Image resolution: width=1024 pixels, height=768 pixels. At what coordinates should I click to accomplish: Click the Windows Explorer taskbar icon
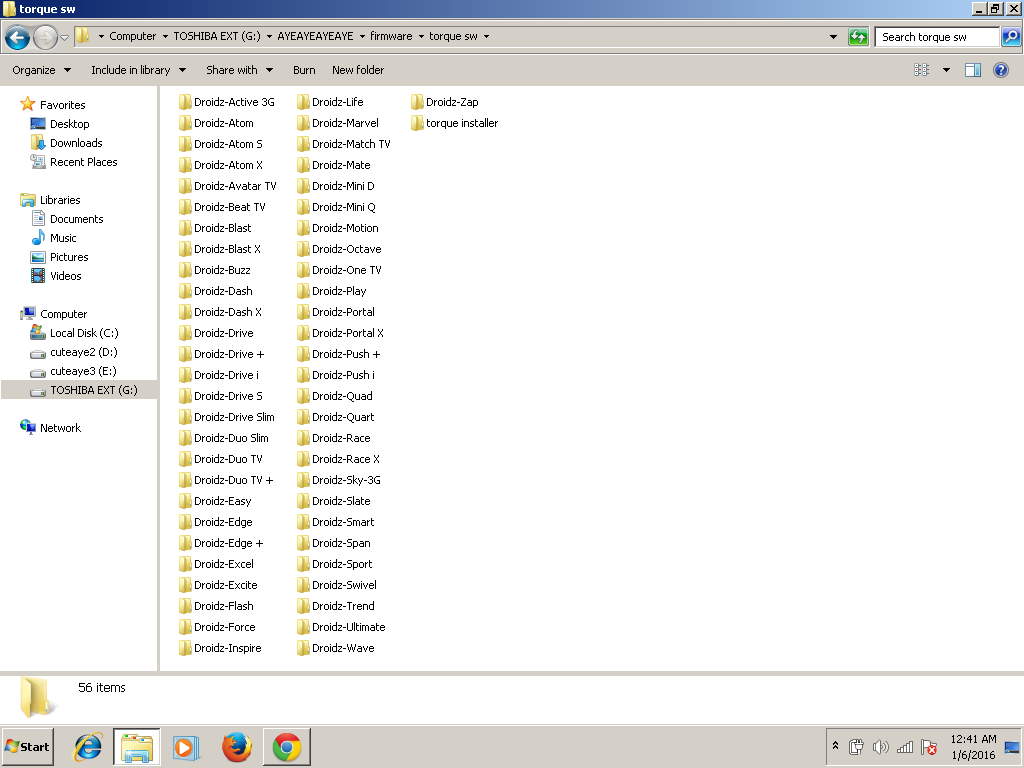pyautogui.click(x=136, y=746)
